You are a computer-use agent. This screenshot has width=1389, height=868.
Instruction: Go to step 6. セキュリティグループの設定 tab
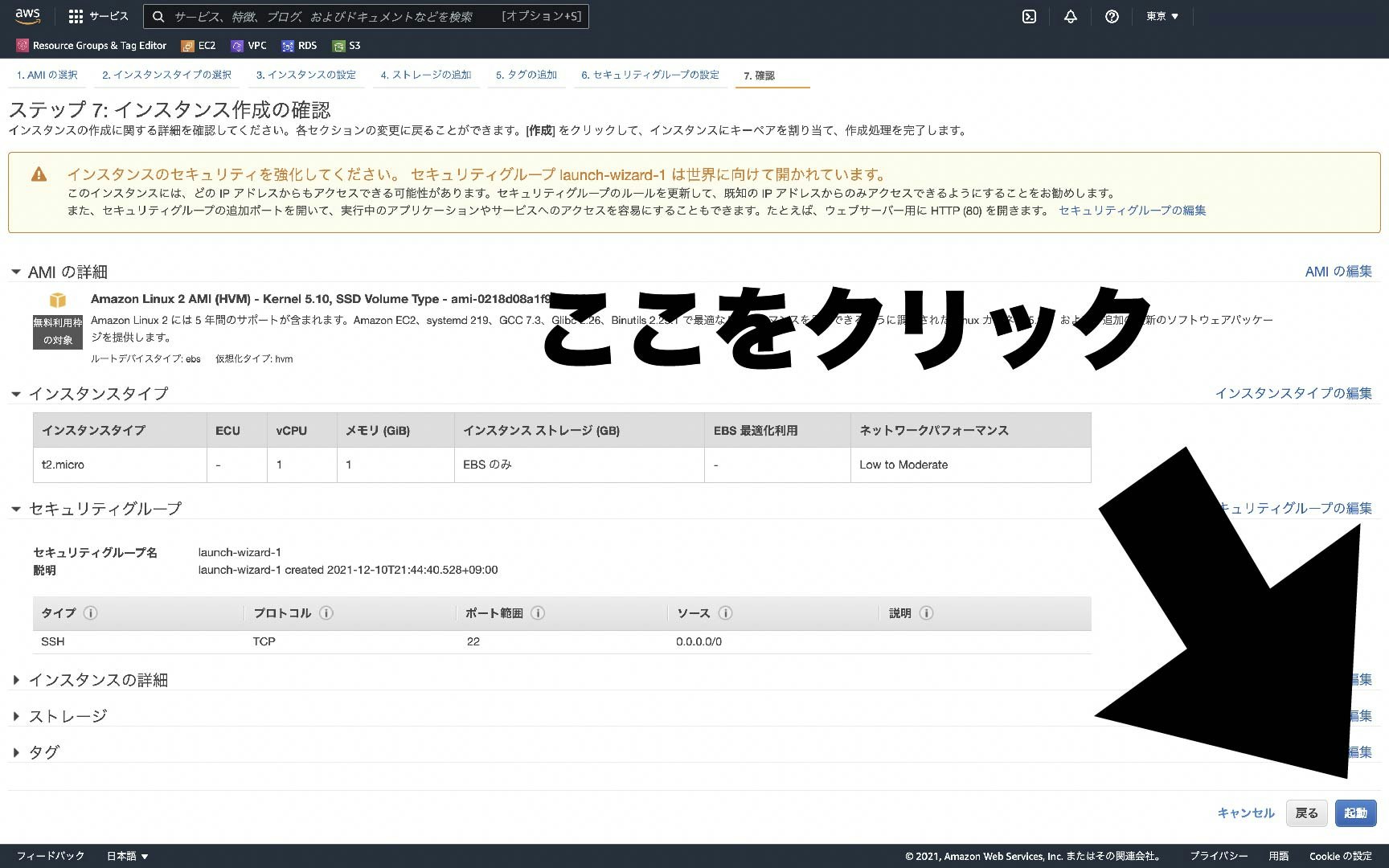coord(650,75)
